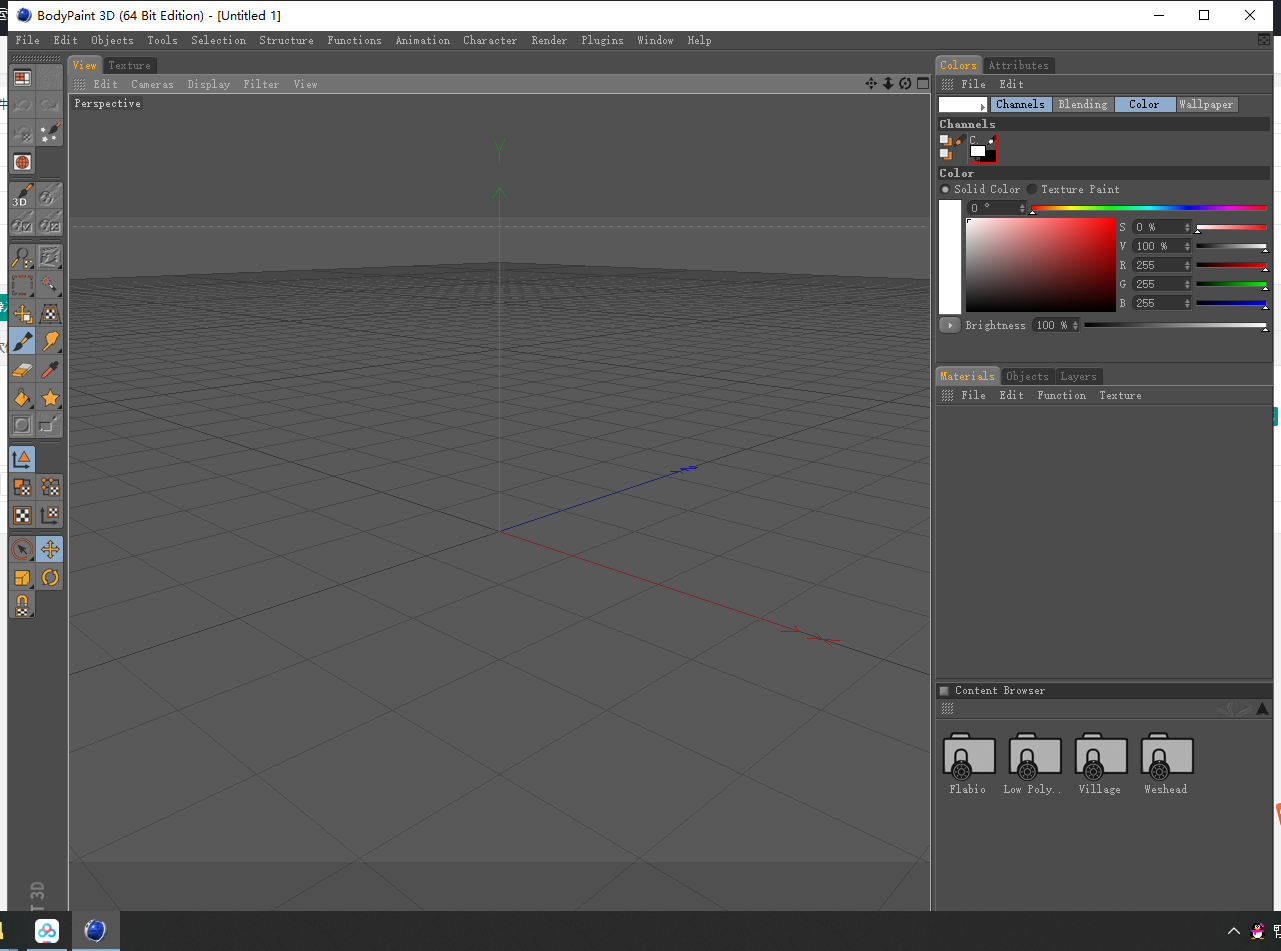Click the C color channel swatch
This screenshot has width=1281, height=951.
click(x=982, y=148)
